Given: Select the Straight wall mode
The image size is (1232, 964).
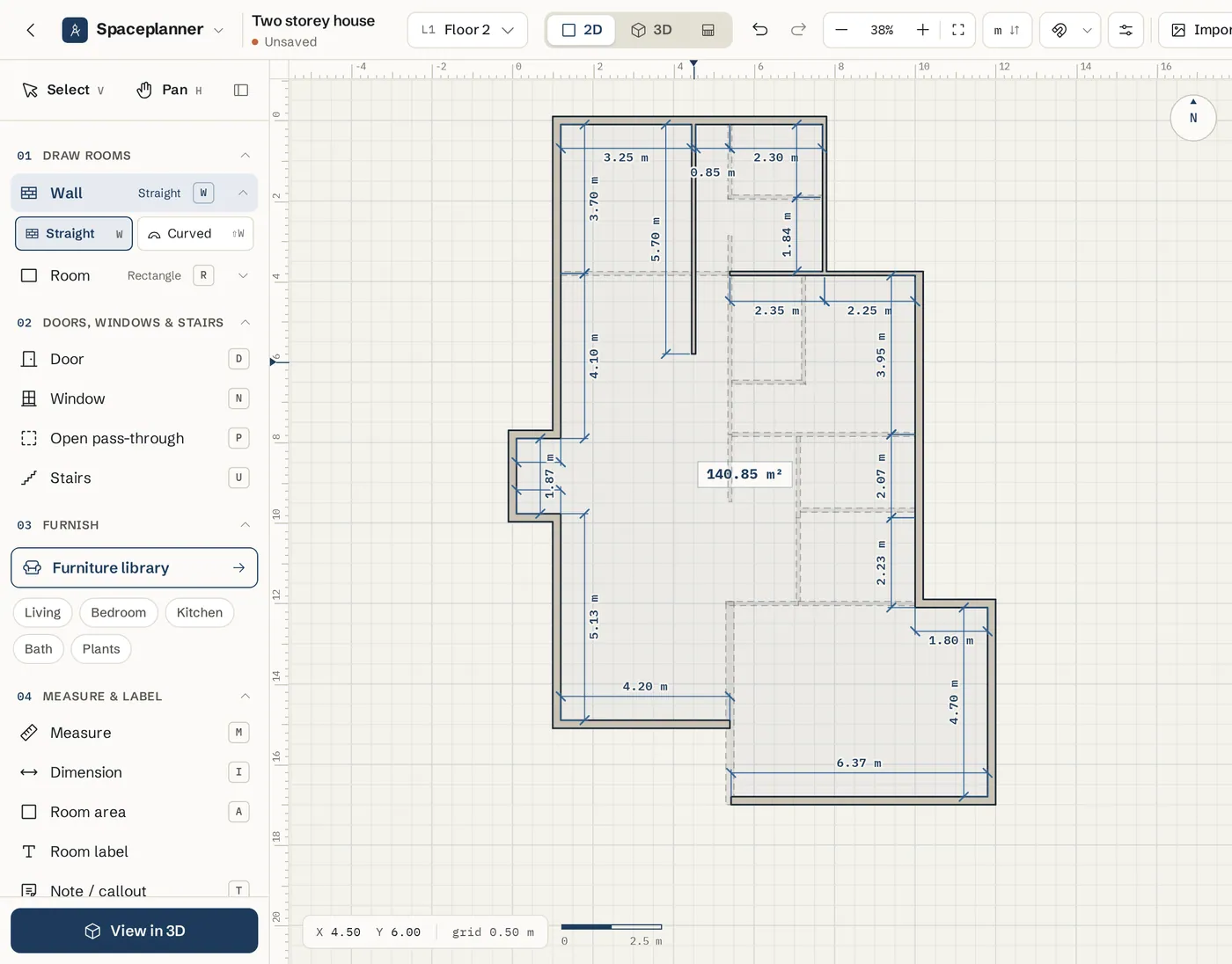Looking at the screenshot, I should (x=74, y=234).
